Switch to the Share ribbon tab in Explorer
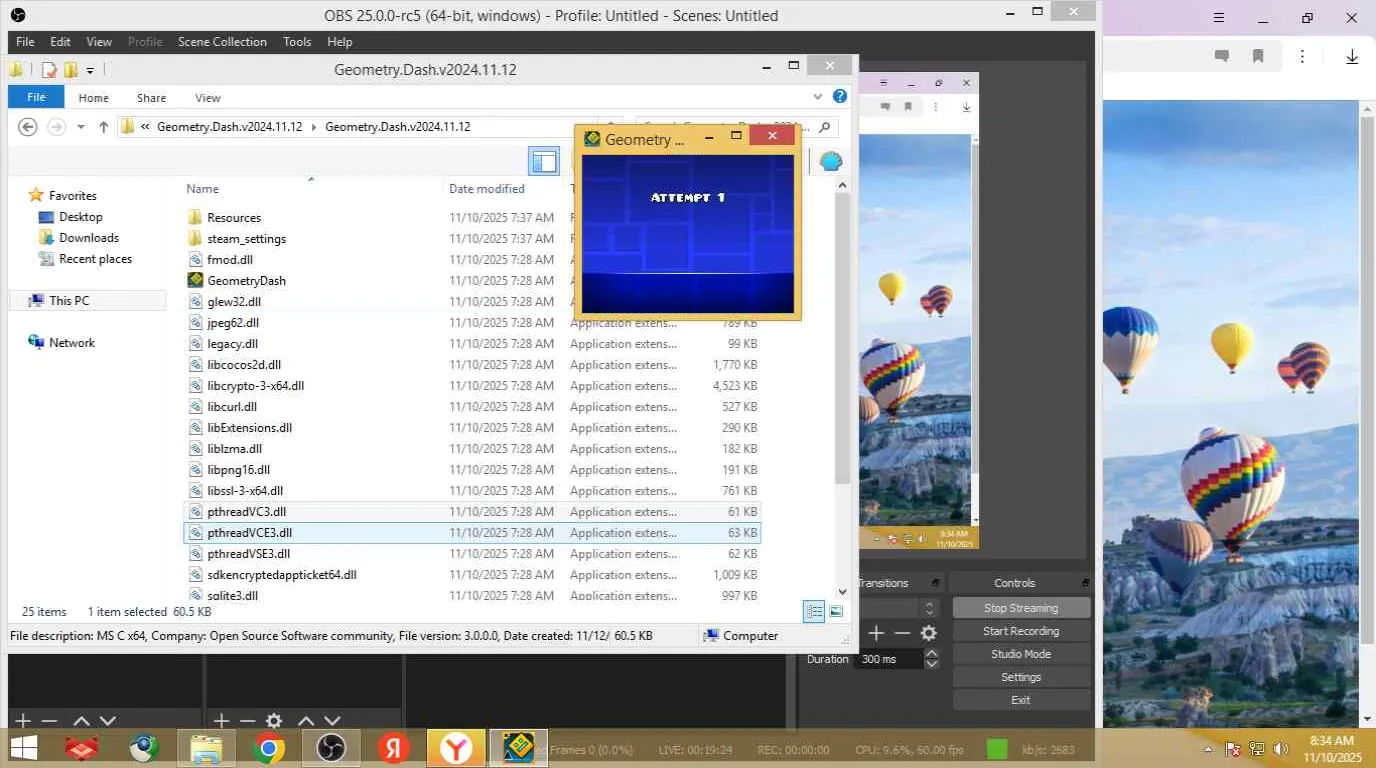Image resolution: width=1376 pixels, height=768 pixels. point(152,98)
